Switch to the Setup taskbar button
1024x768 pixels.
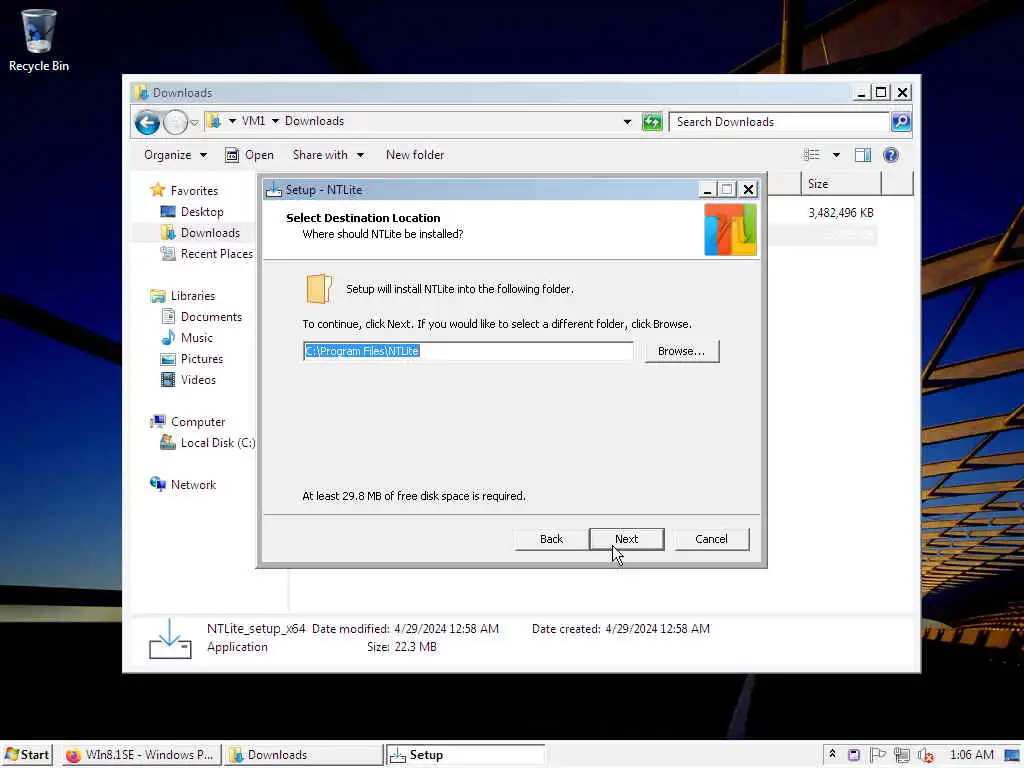pos(465,755)
